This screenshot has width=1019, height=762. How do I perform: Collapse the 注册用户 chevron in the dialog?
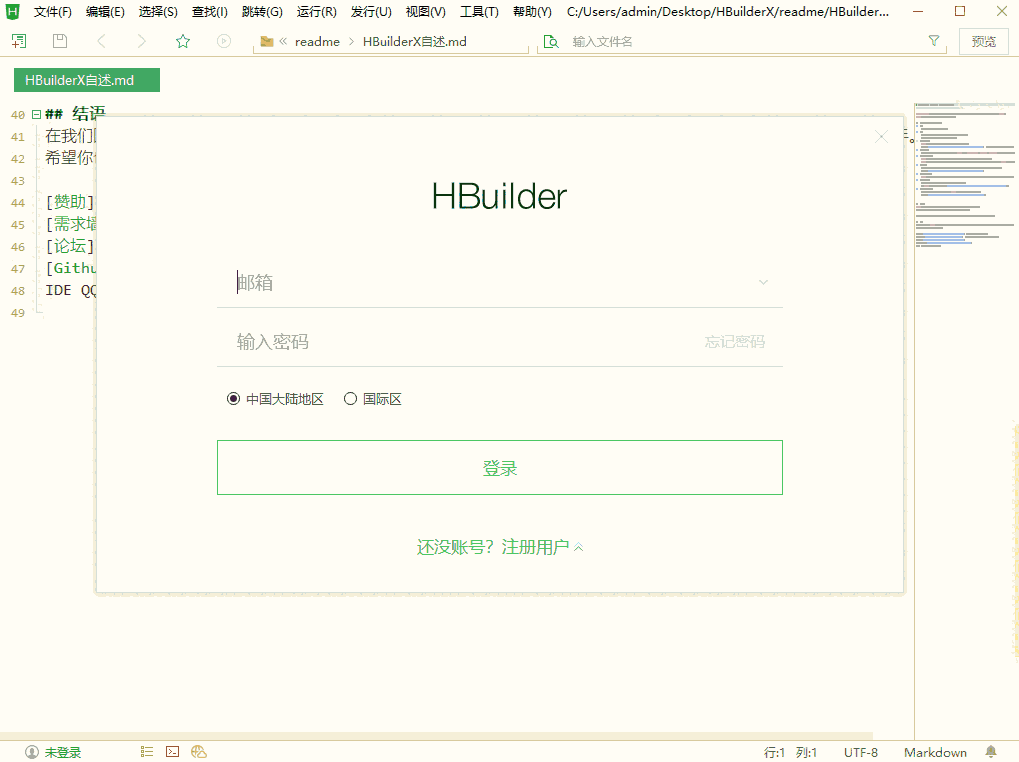(x=577, y=546)
